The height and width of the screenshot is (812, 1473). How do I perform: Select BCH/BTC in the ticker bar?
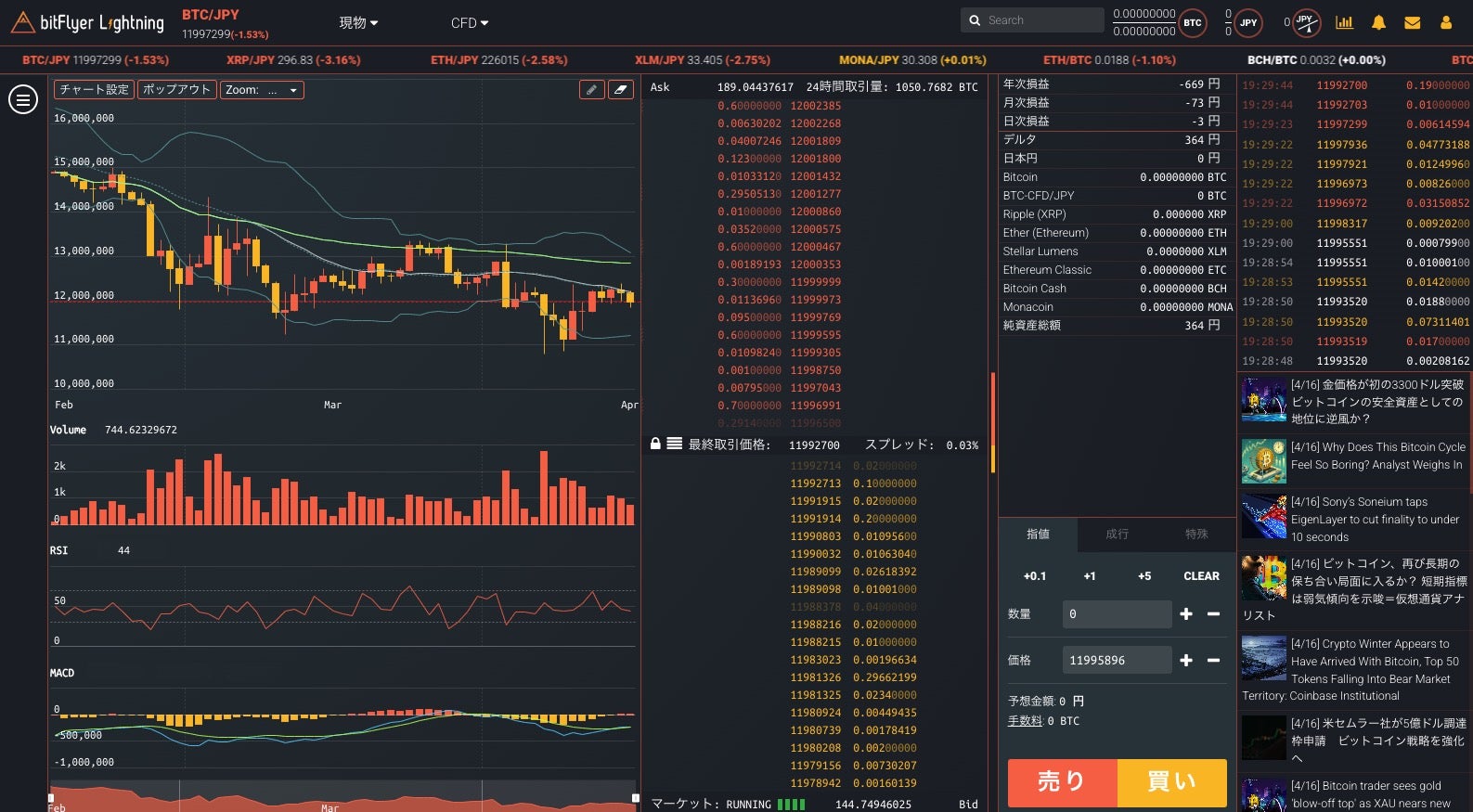point(1316,59)
